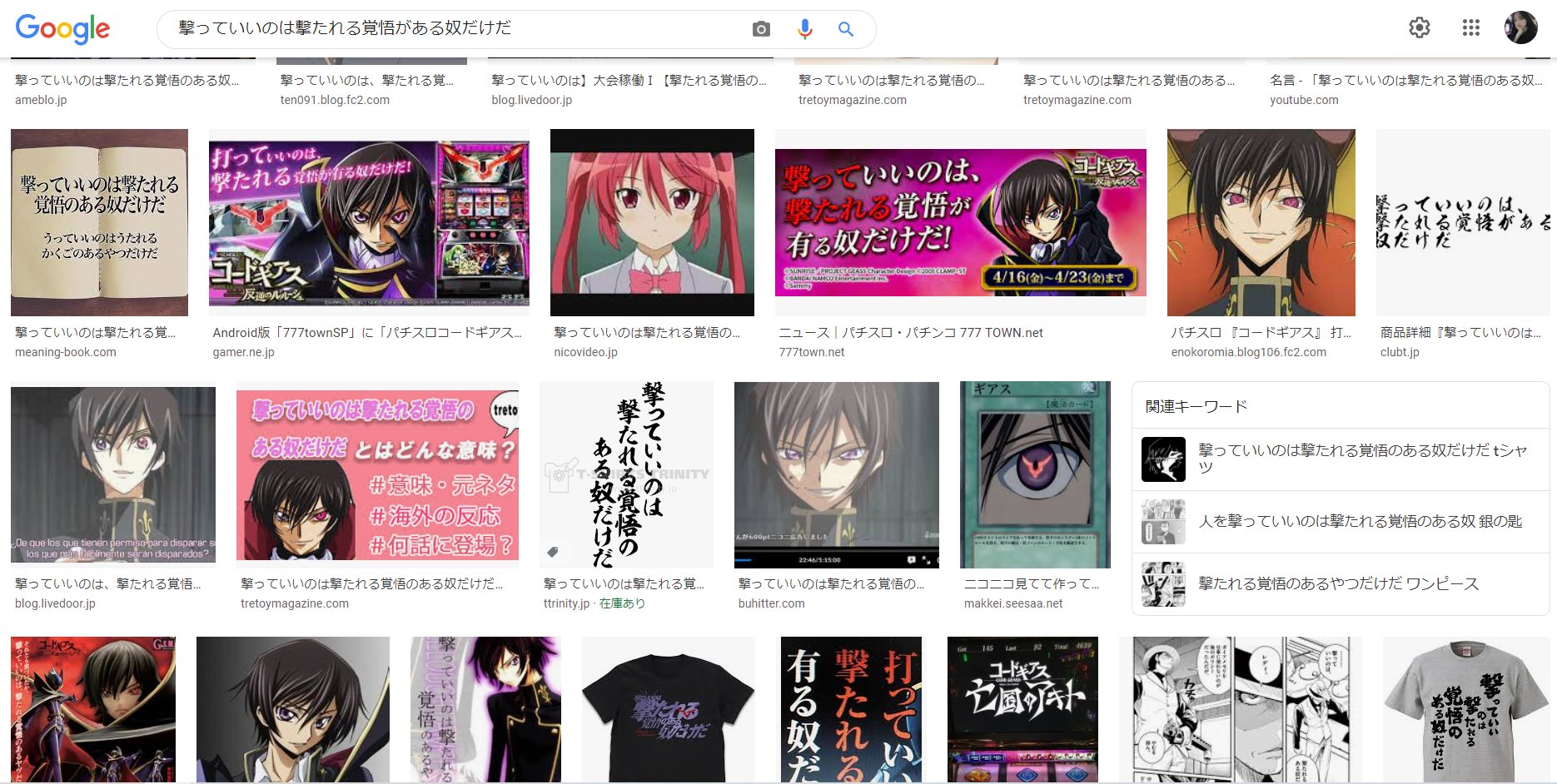
Task: Open the tretoymagazine.com pink headline image
Action: coord(377,474)
